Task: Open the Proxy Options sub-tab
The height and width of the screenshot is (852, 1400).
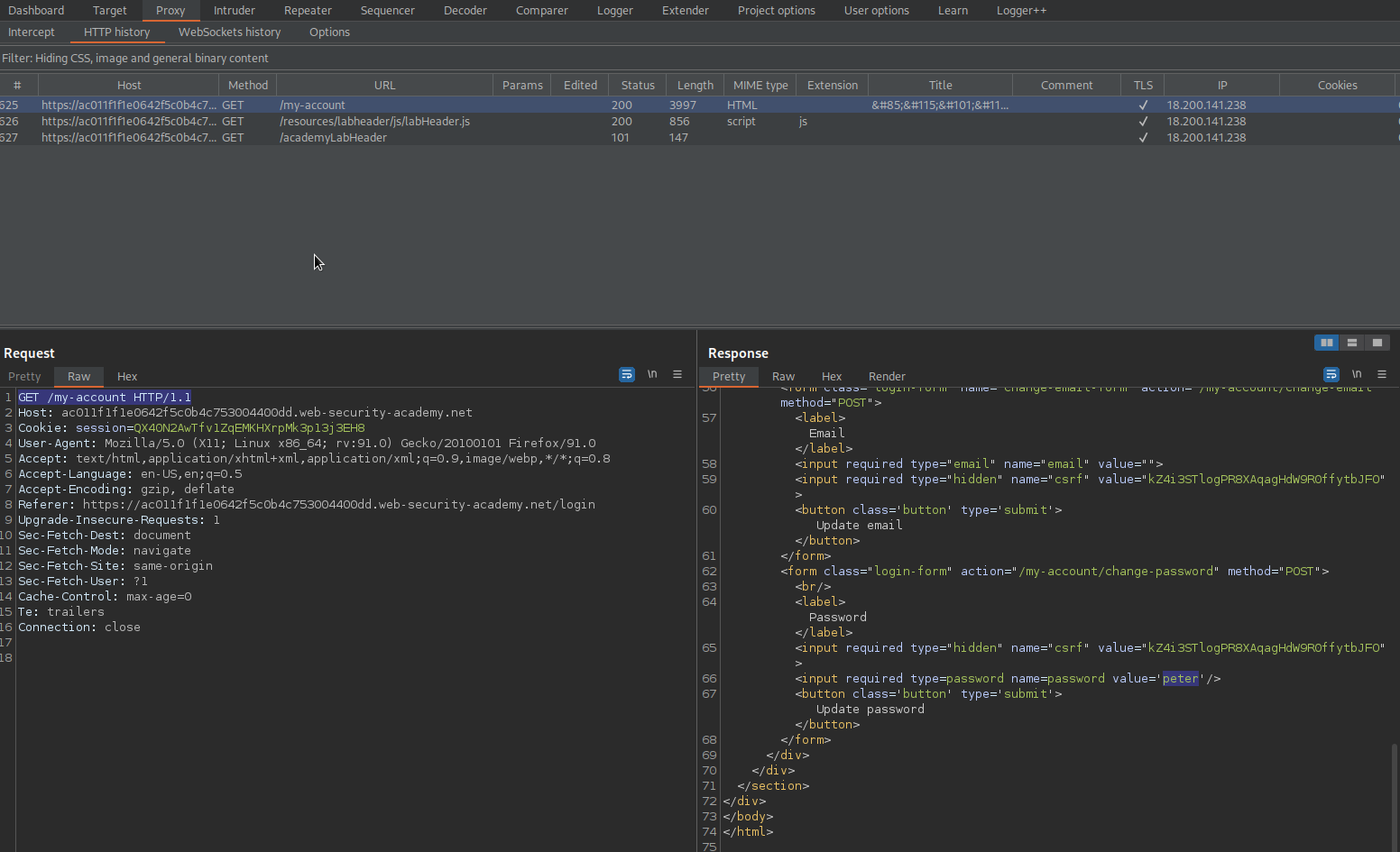Action: [x=329, y=32]
